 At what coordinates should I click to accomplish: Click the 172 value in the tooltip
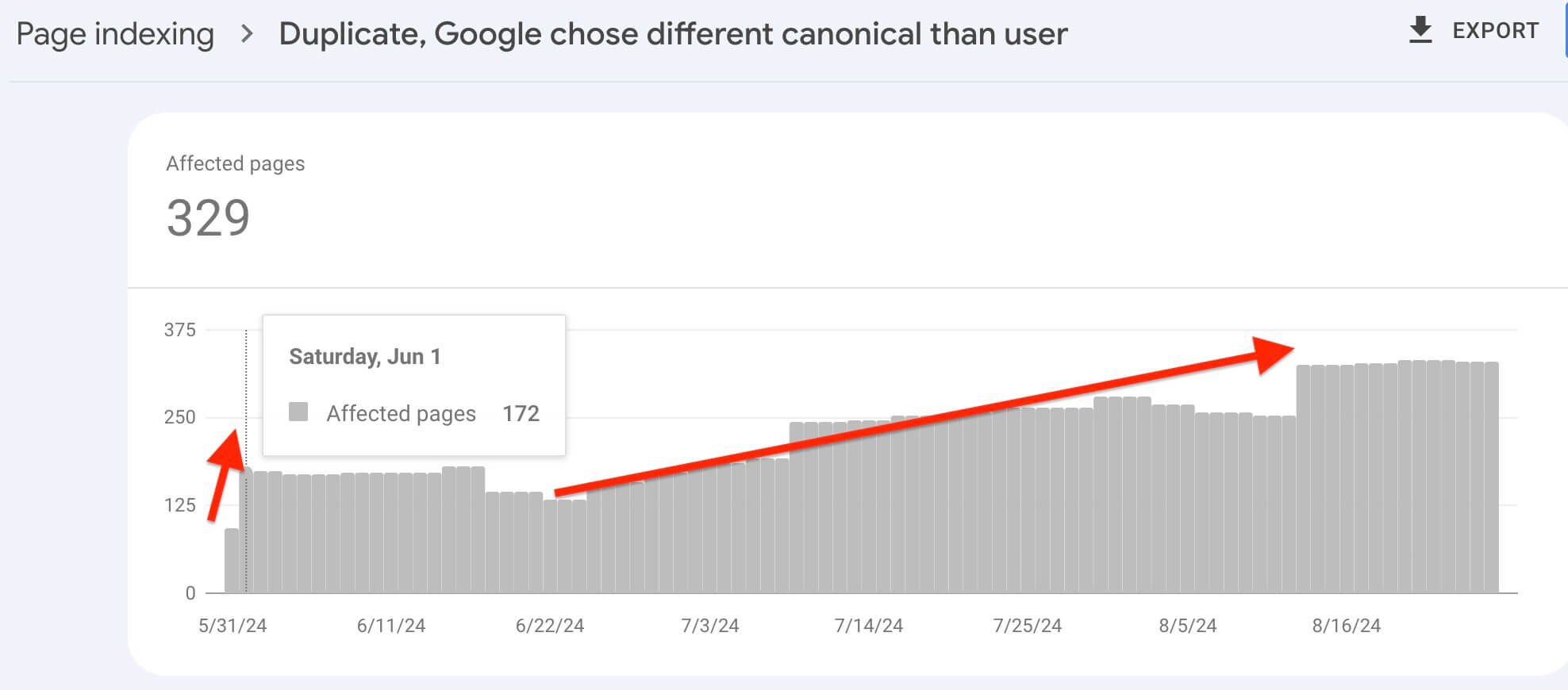(521, 413)
